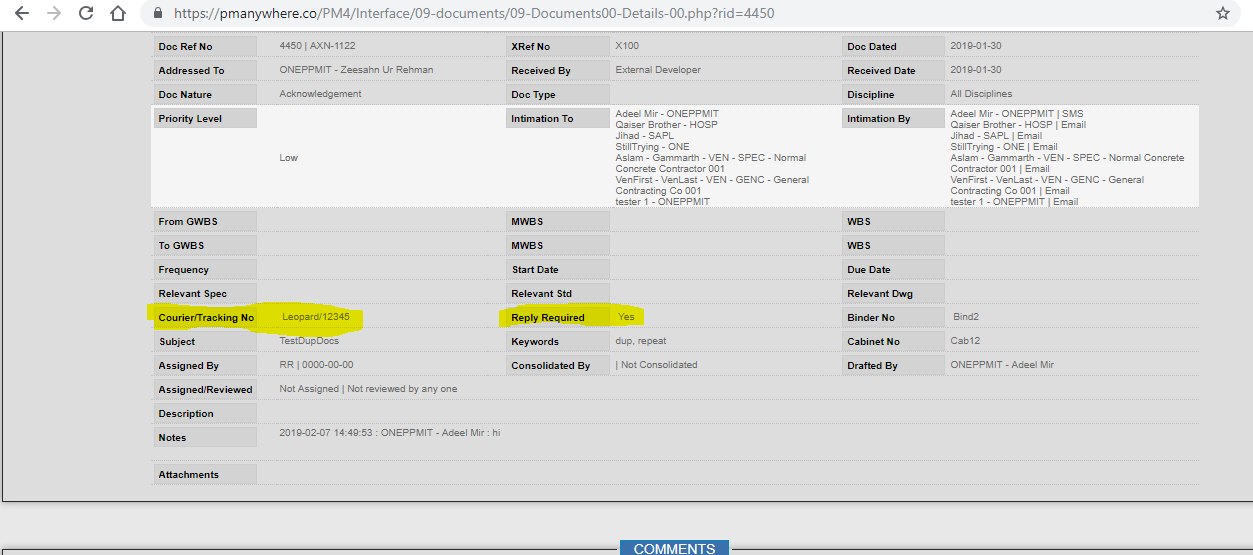This screenshot has height=555, width=1253.
Task: Go to the browser home page
Action: (x=118, y=14)
